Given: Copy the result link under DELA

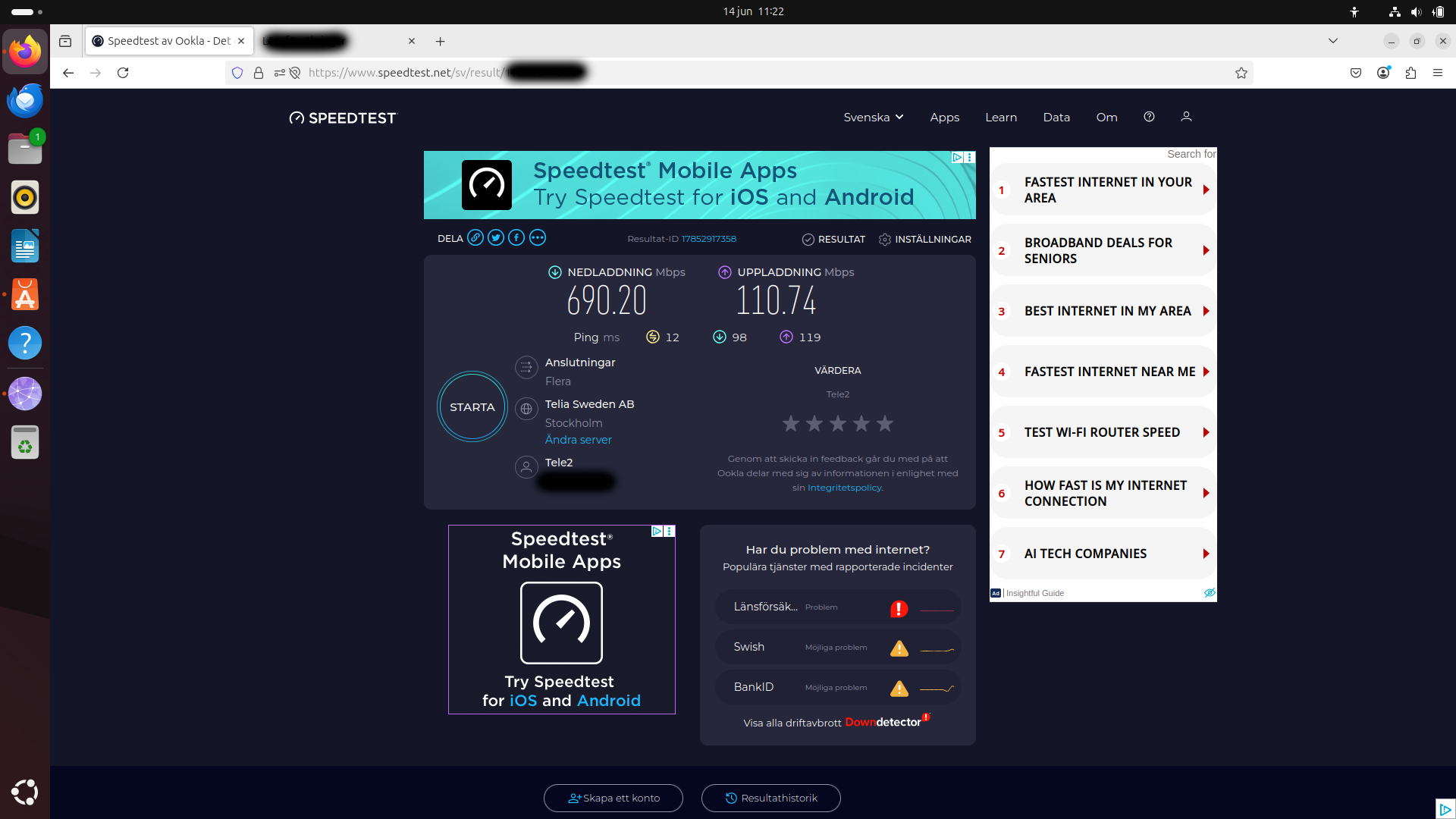Looking at the screenshot, I should pos(475,238).
